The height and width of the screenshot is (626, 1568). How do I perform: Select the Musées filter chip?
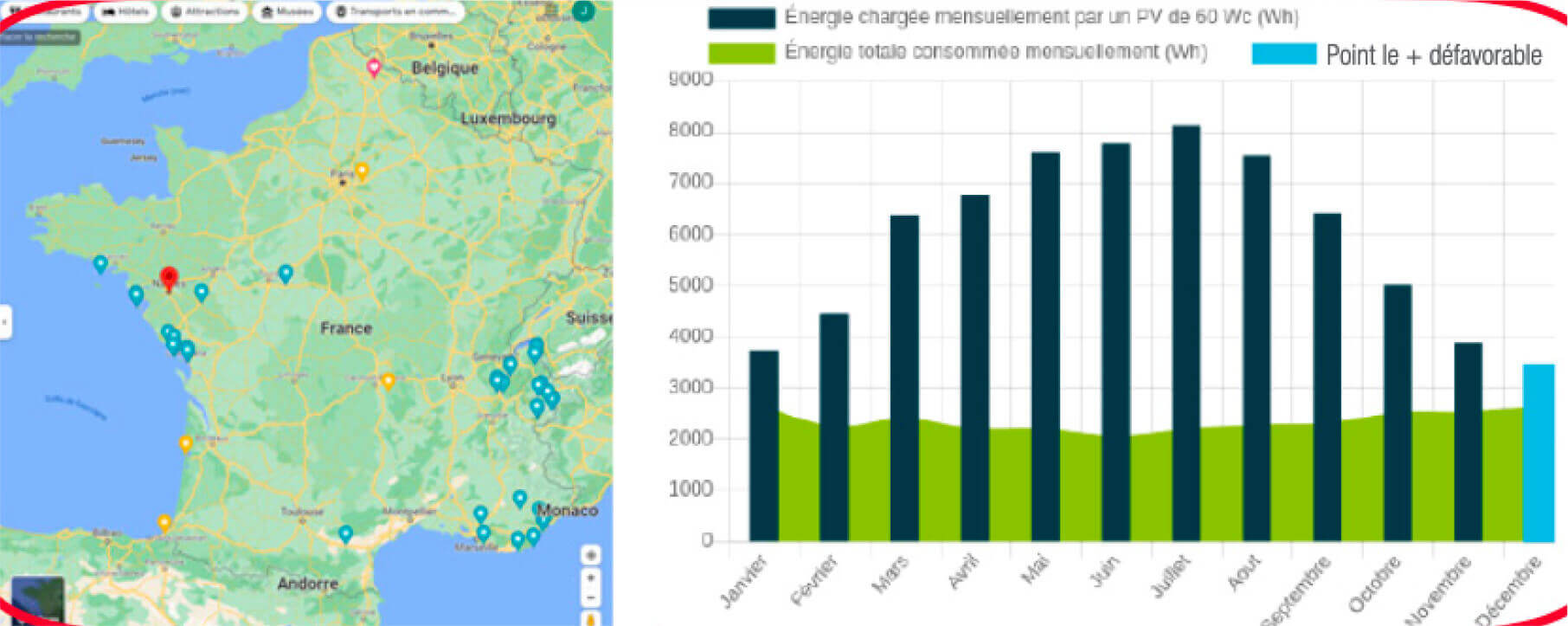coord(287,12)
